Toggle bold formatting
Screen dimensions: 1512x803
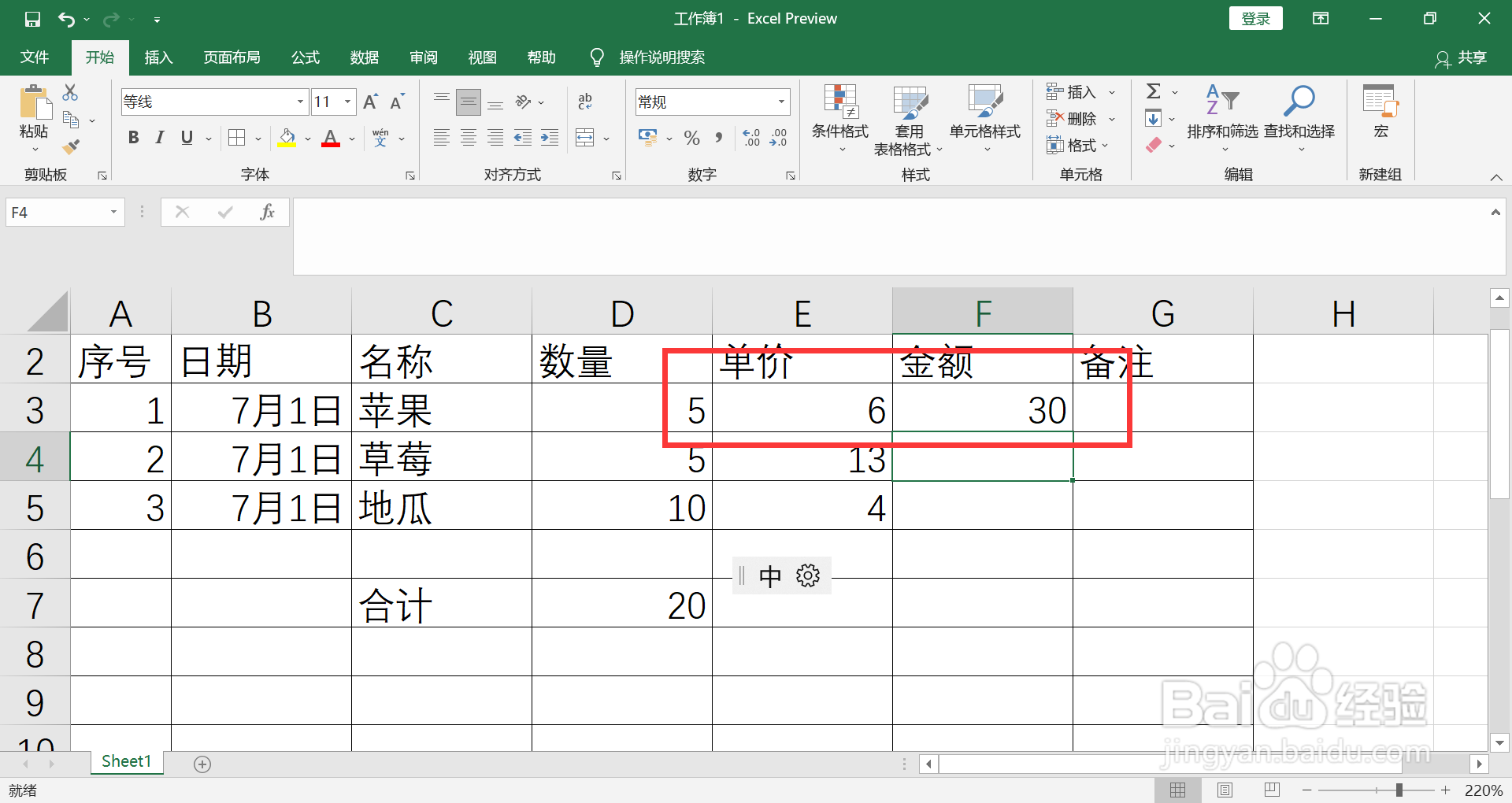(x=132, y=137)
